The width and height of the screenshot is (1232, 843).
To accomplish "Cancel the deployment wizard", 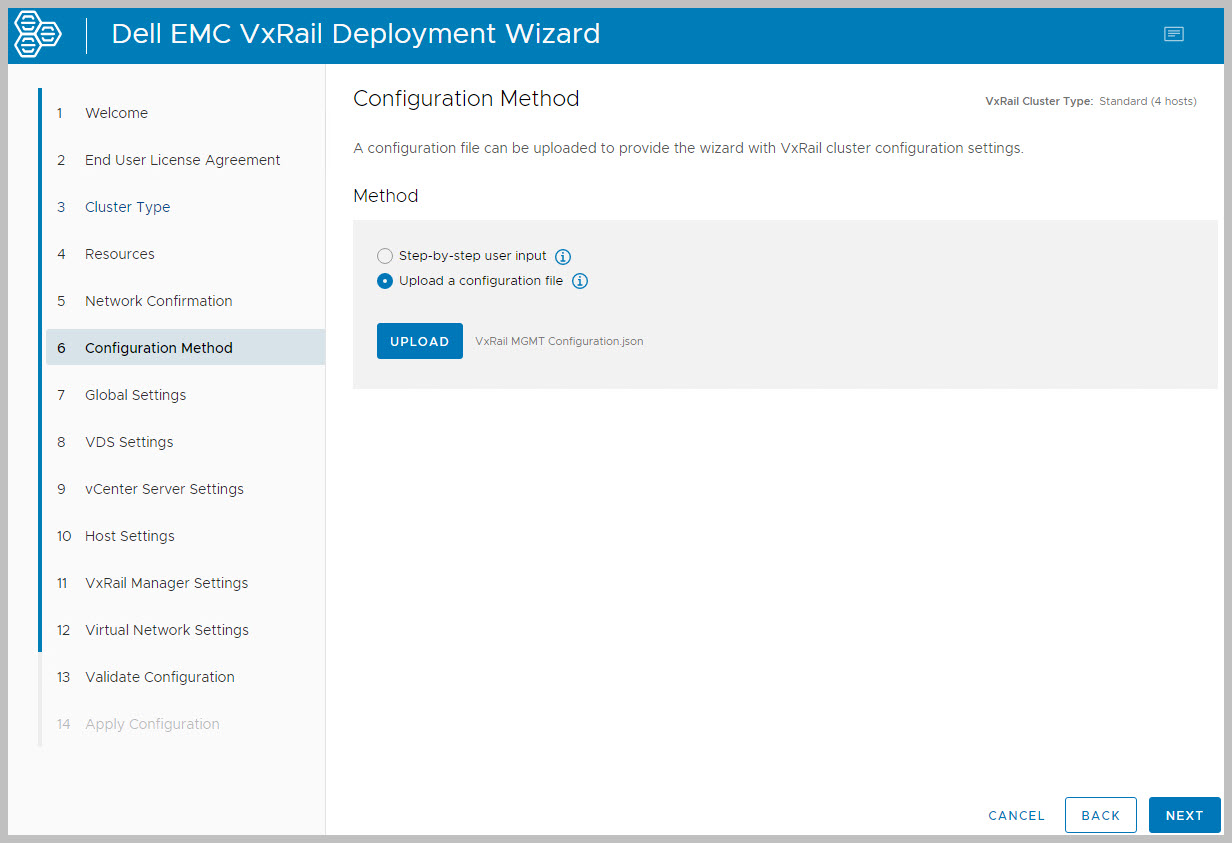I will click(1016, 815).
